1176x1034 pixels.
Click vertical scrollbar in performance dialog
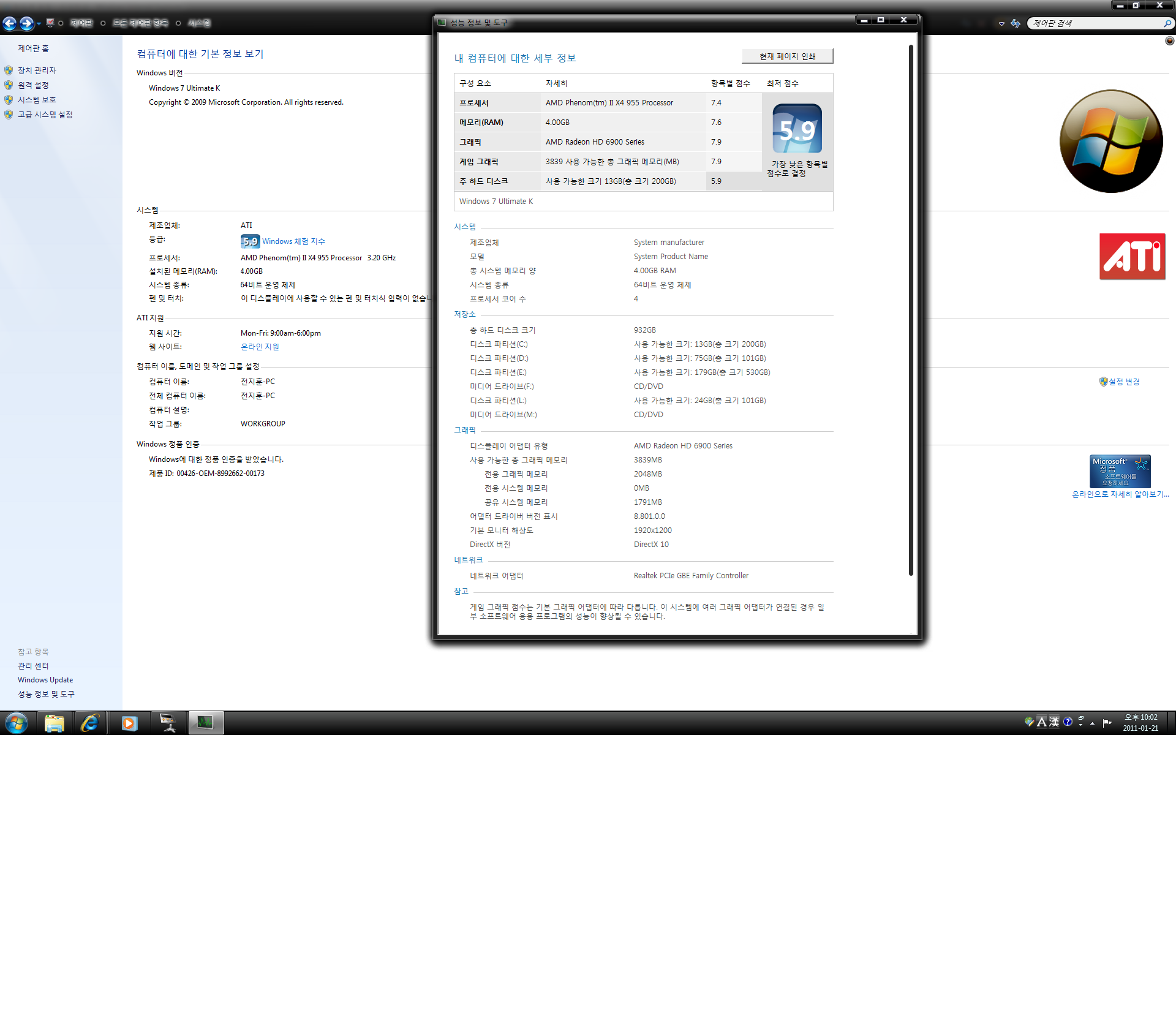point(911,309)
